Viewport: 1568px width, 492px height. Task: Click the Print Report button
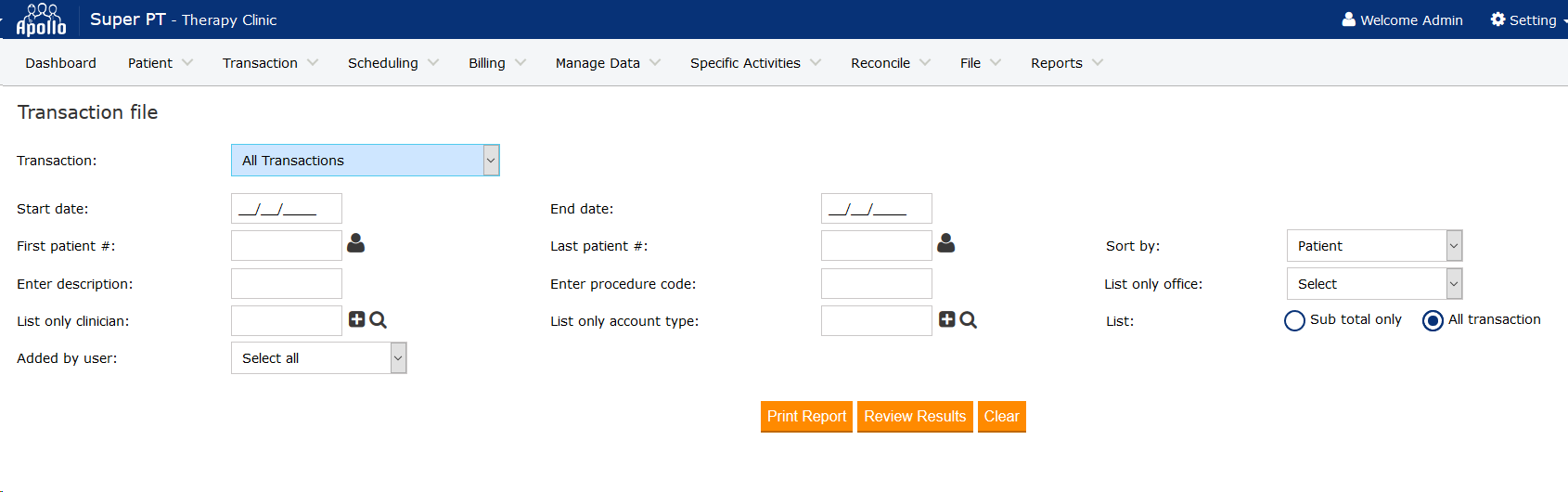point(806,416)
